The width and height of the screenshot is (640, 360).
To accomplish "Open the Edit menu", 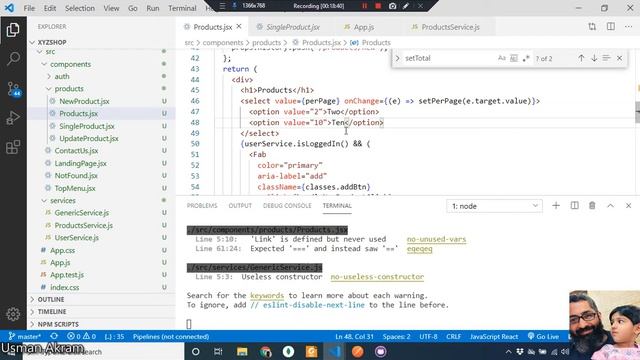I will click(50, 8).
